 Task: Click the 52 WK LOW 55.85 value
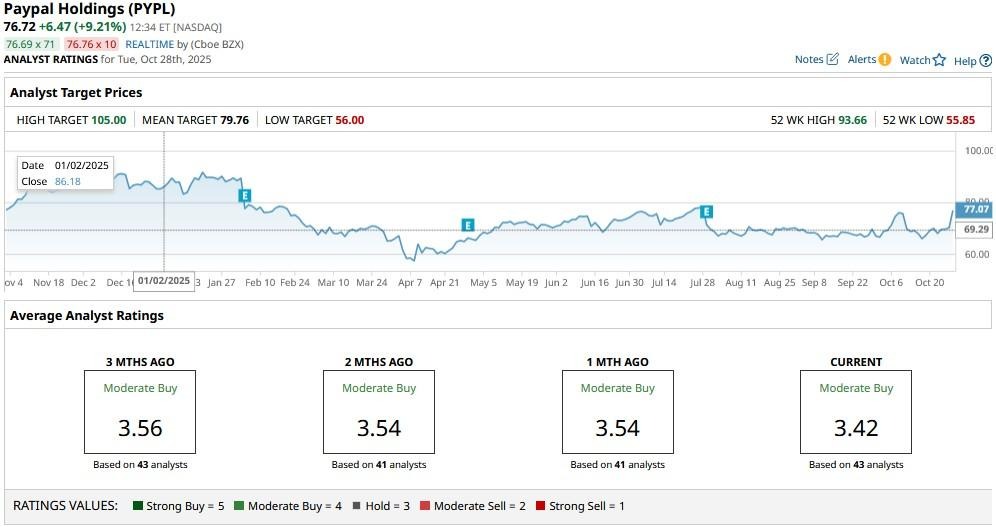pos(960,120)
